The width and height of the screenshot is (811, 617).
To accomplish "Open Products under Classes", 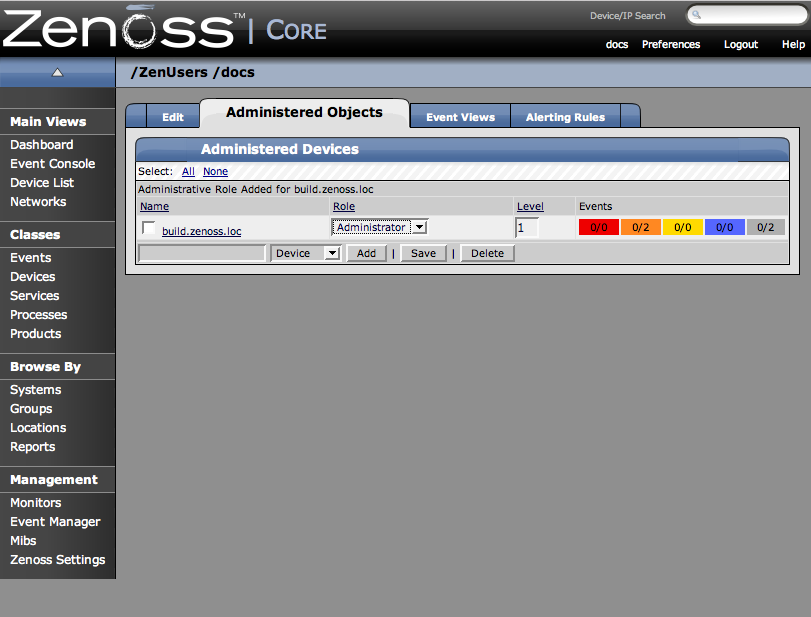I will coord(35,334).
